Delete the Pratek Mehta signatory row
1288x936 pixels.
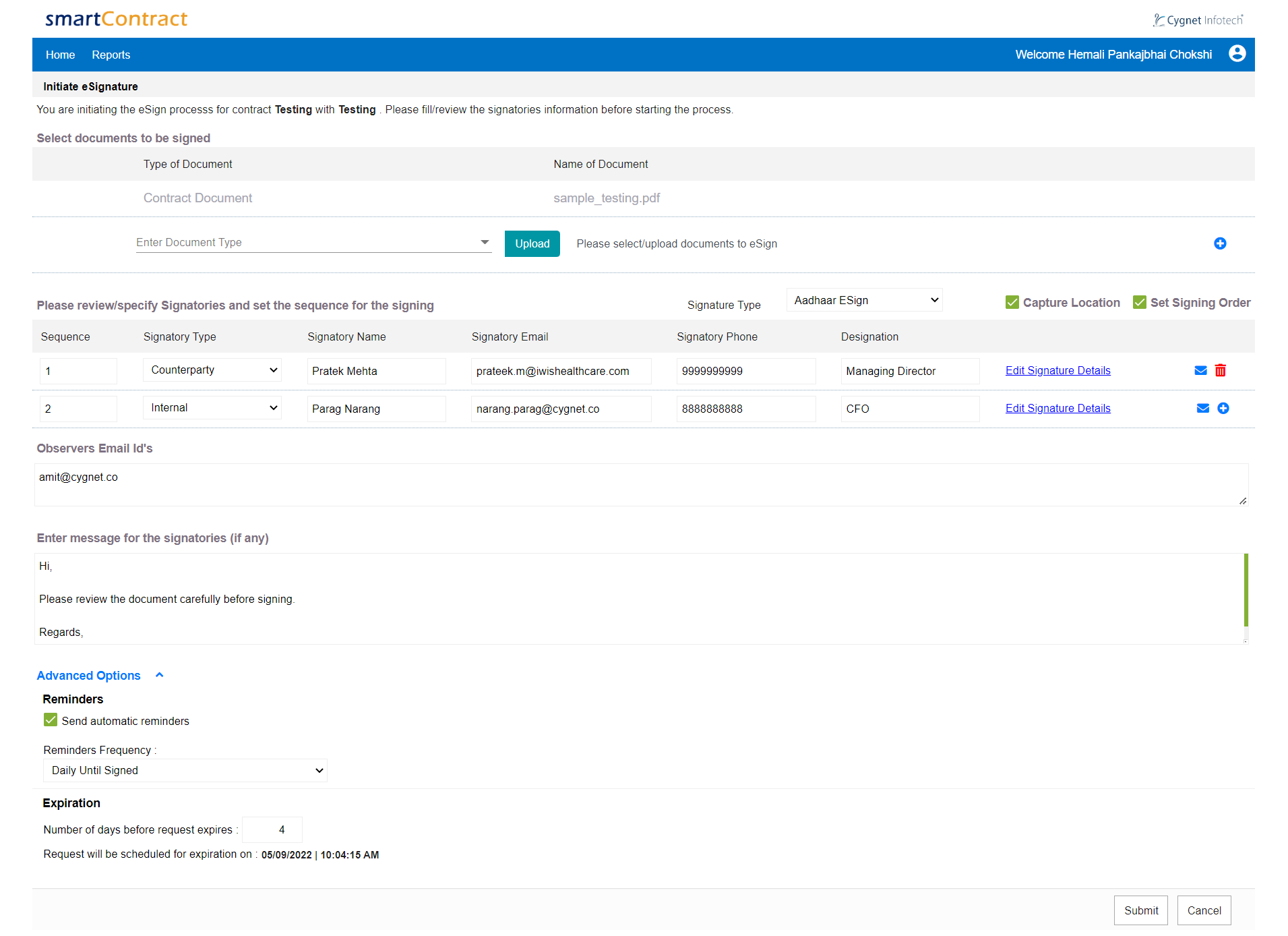1221,370
